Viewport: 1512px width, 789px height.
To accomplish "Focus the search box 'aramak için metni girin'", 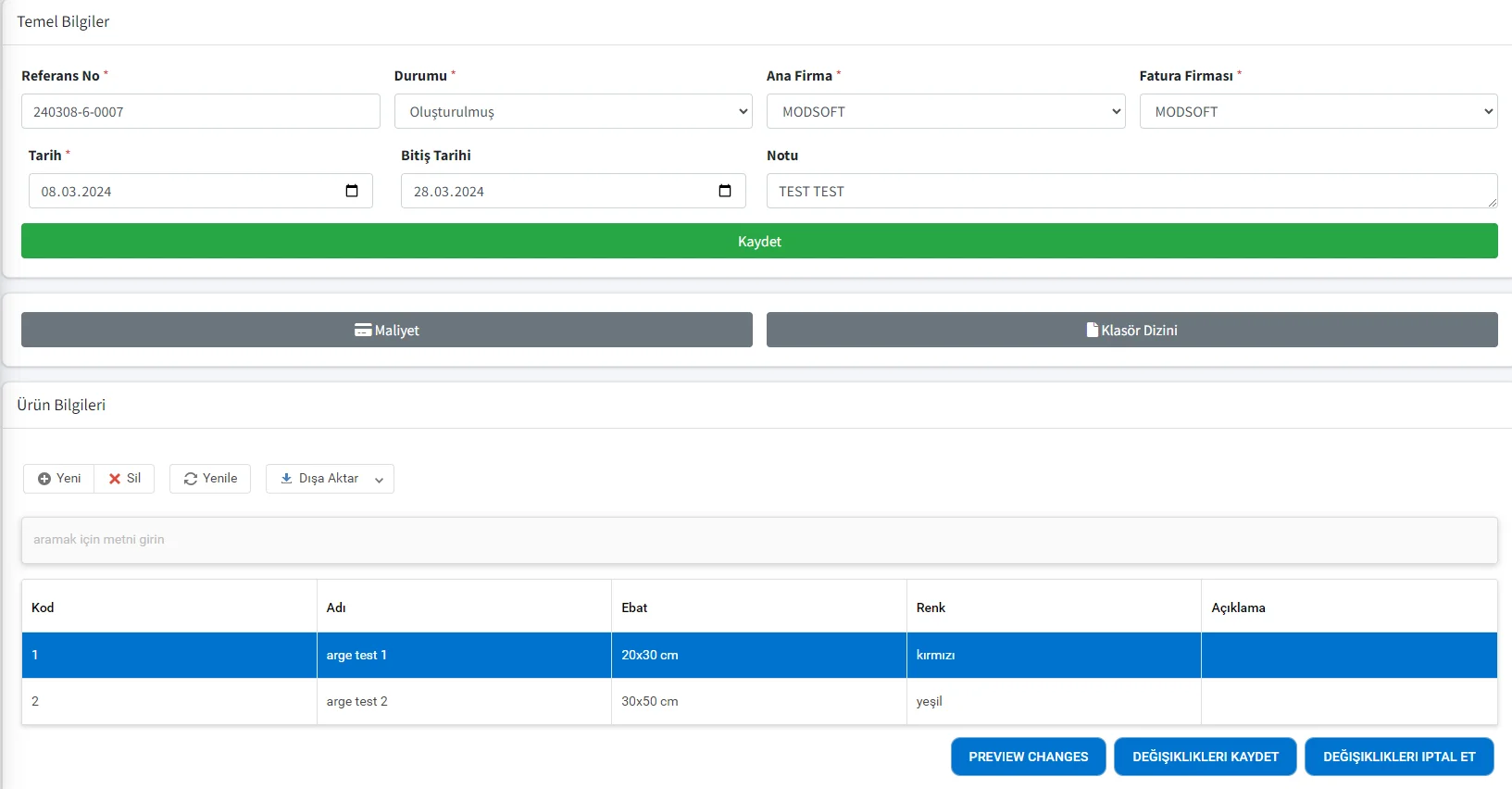I will click(x=759, y=540).
